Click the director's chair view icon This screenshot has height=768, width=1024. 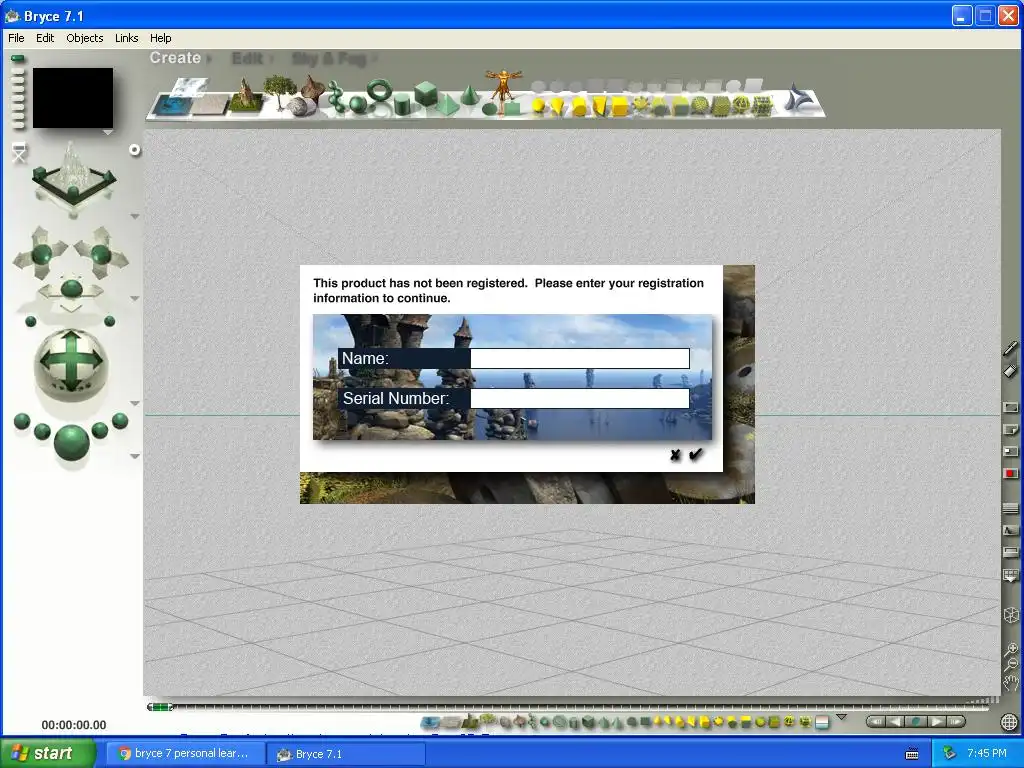[x=19, y=152]
